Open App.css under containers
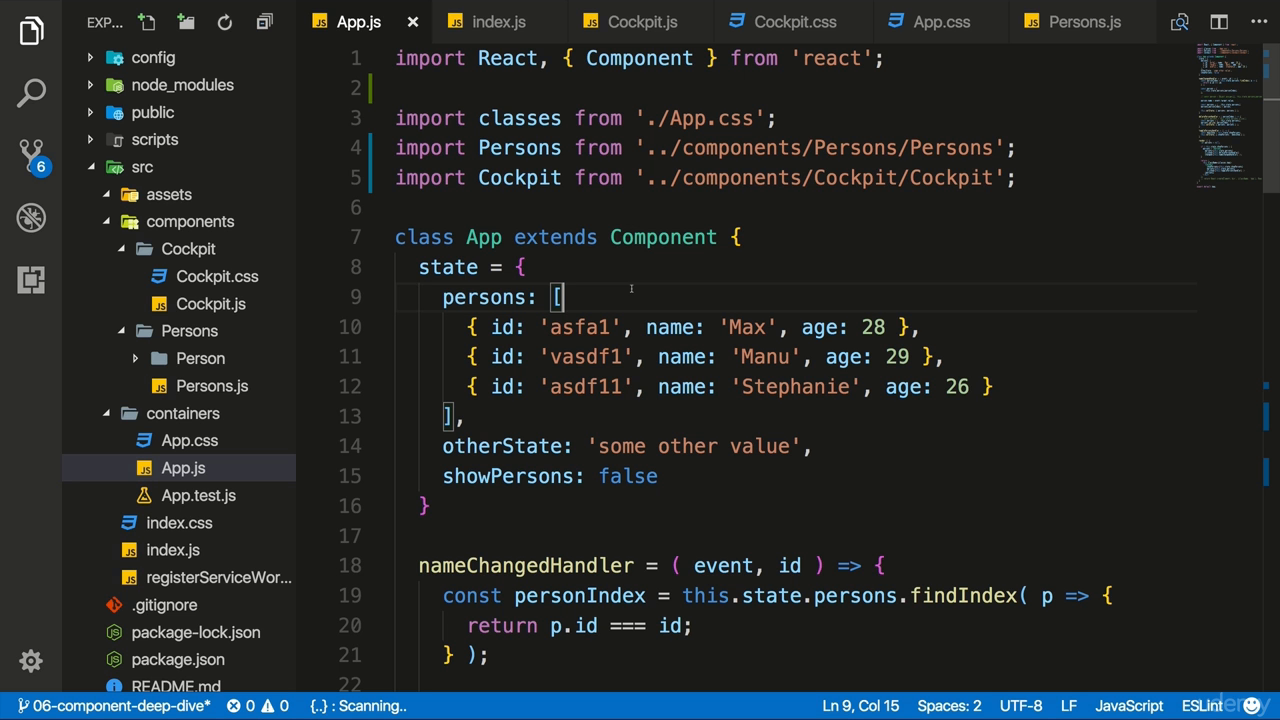Image resolution: width=1280 pixels, height=720 pixels. pos(189,441)
